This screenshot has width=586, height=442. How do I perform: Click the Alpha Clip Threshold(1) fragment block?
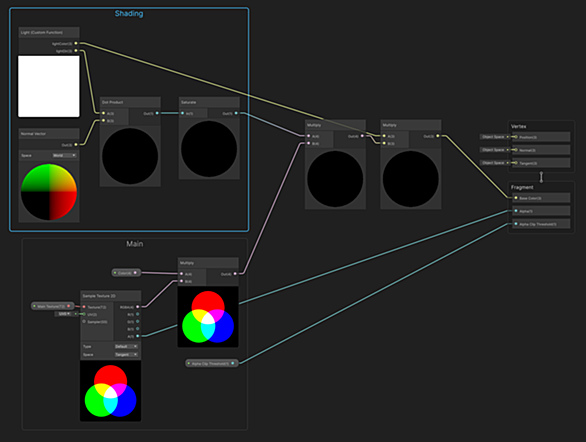[541, 224]
